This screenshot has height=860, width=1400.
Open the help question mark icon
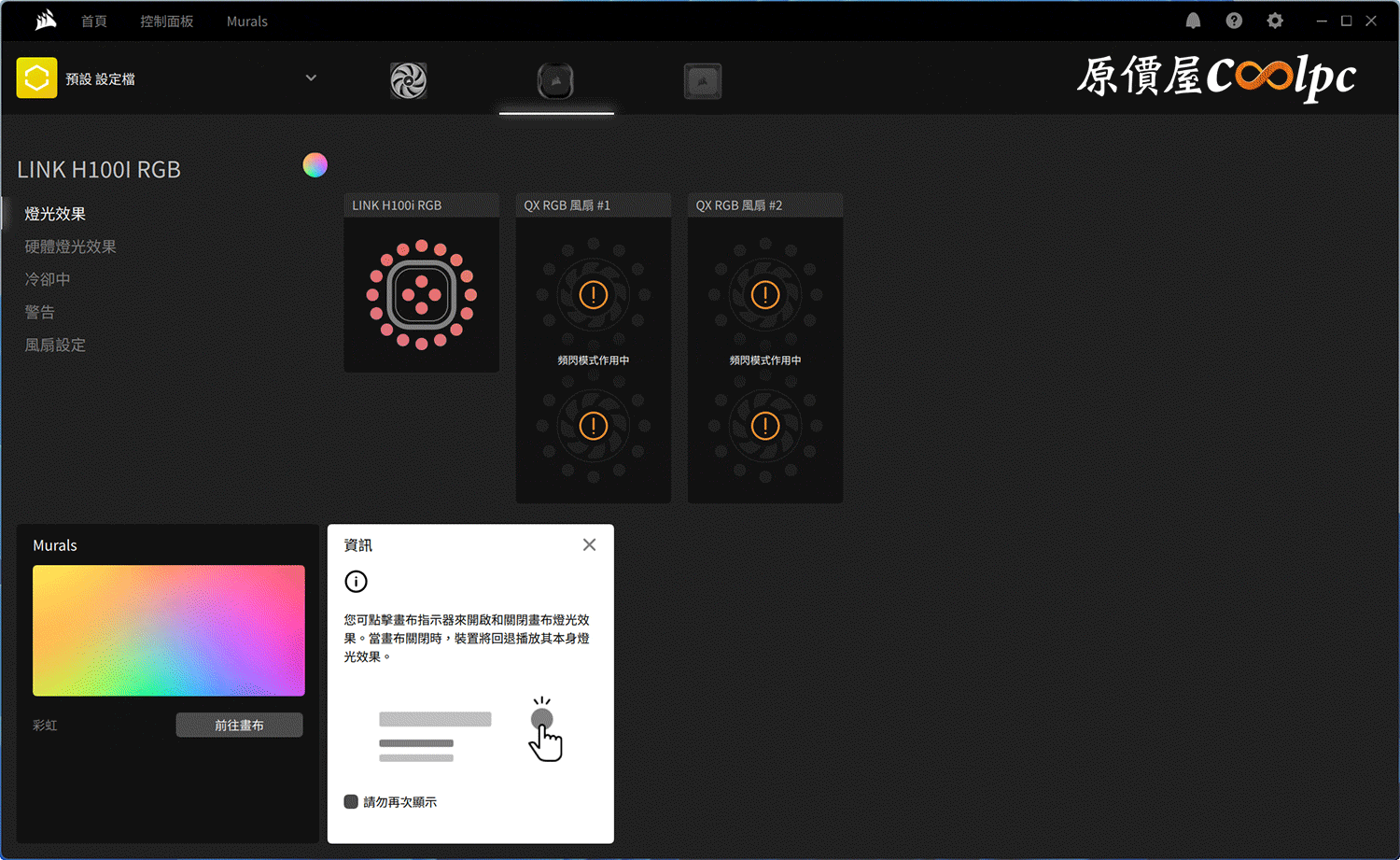pos(1234,21)
